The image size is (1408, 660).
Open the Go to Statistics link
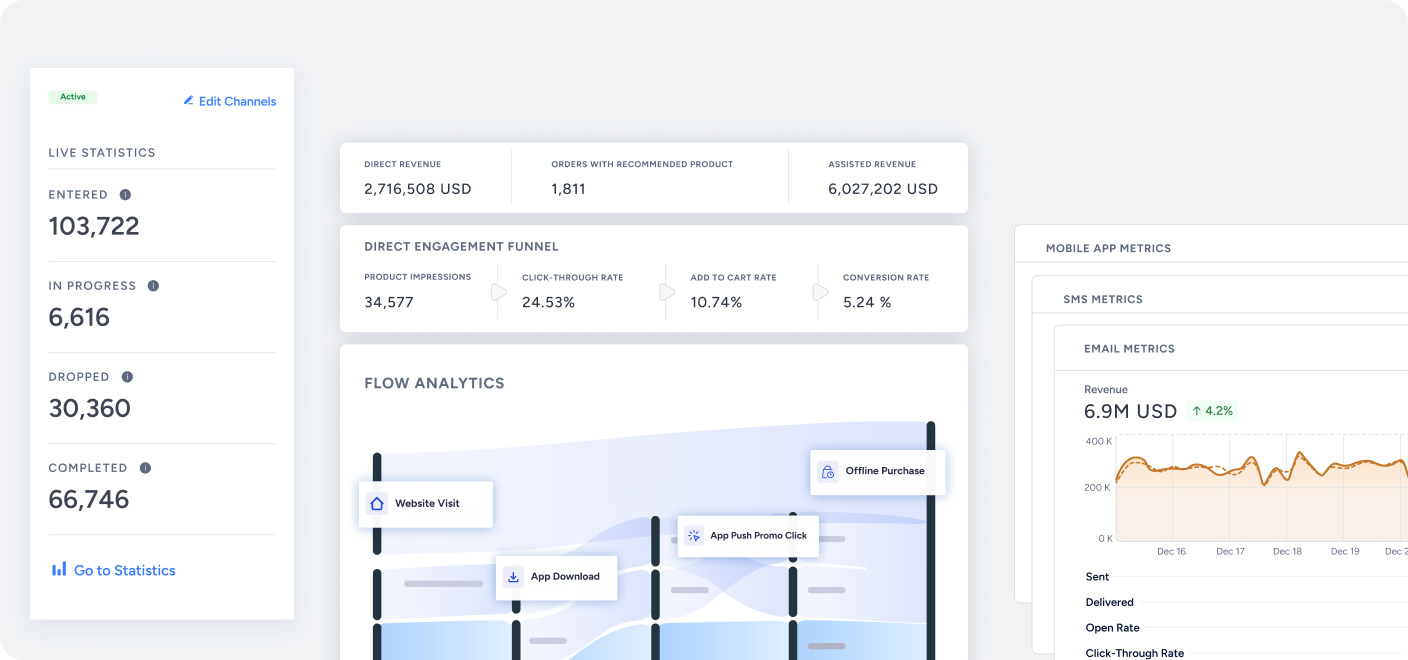pyautogui.click(x=124, y=570)
